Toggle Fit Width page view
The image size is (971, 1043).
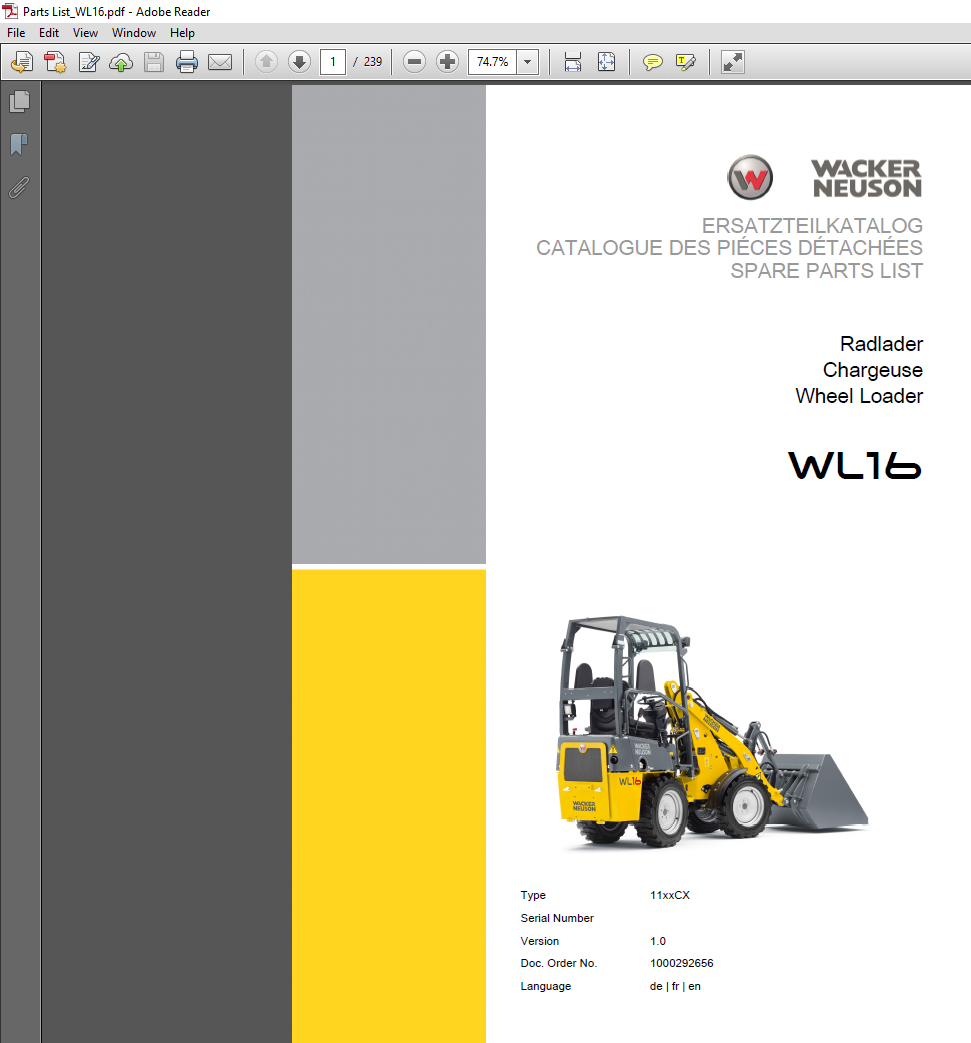click(x=572, y=61)
